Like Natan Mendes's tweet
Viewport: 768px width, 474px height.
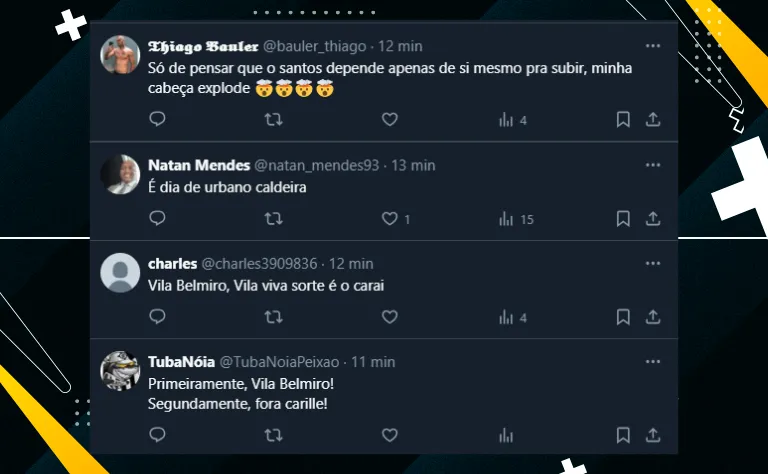point(390,219)
